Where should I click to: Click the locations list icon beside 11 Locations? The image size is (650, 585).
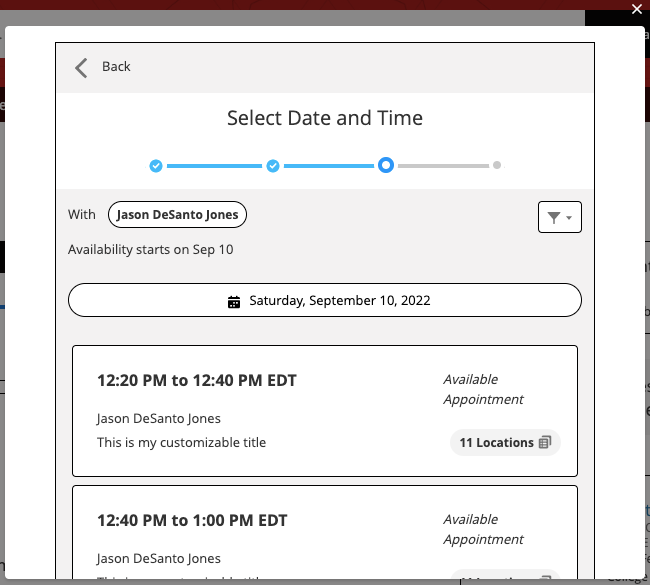(x=545, y=442)
